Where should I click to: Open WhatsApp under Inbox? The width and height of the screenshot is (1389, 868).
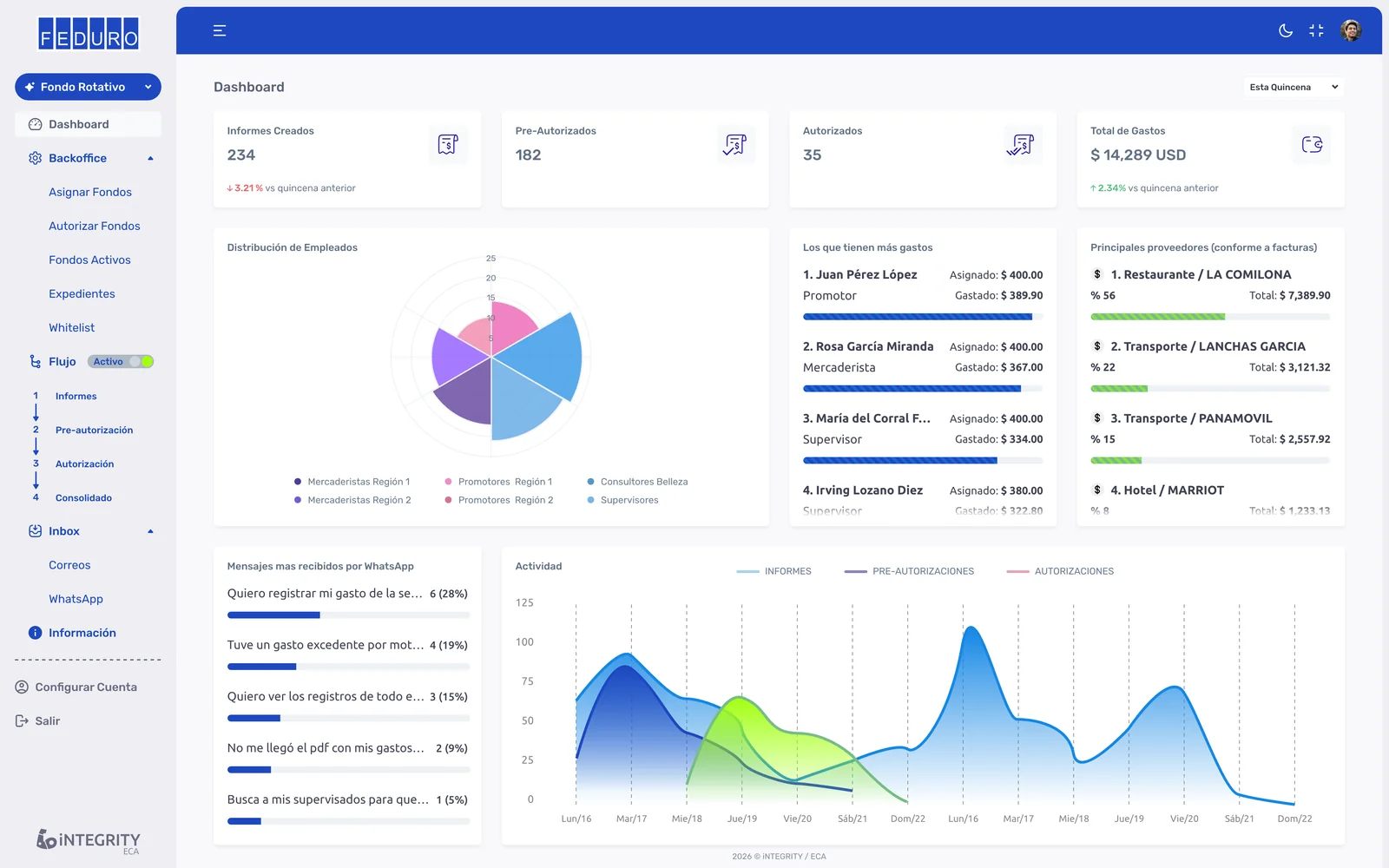point(76,599)
